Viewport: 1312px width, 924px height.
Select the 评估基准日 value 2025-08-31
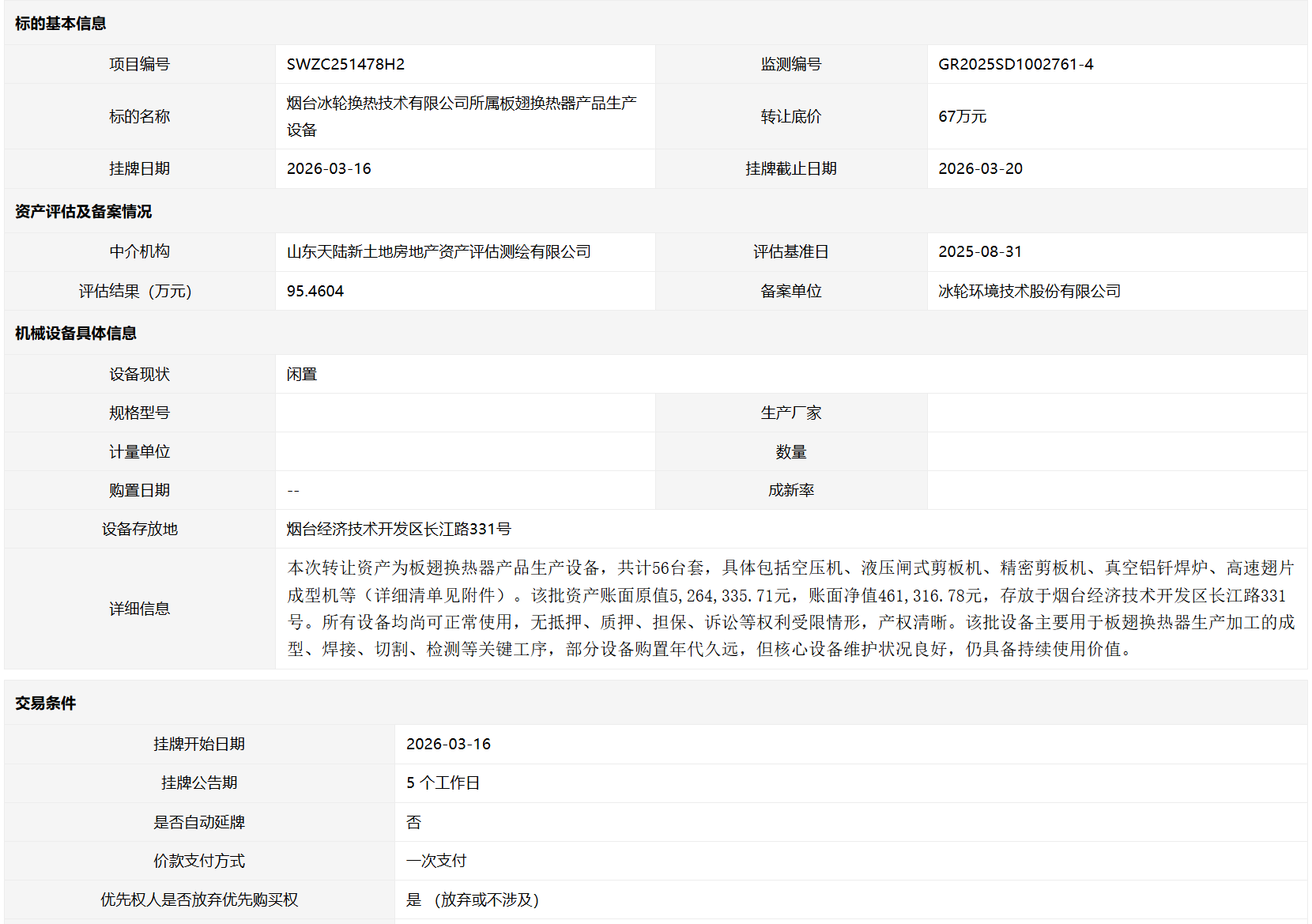point(980,251)
